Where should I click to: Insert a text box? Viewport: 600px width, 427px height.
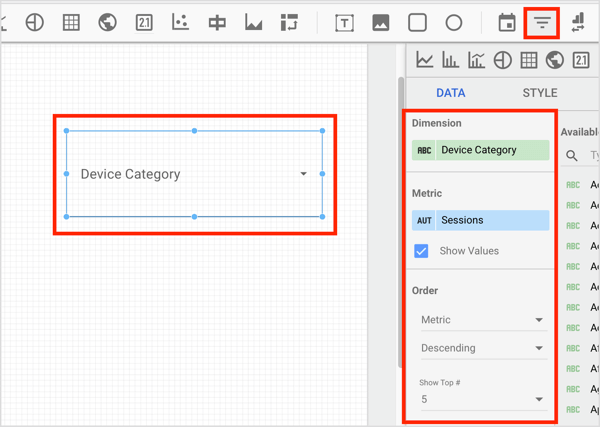pos(344,22)
